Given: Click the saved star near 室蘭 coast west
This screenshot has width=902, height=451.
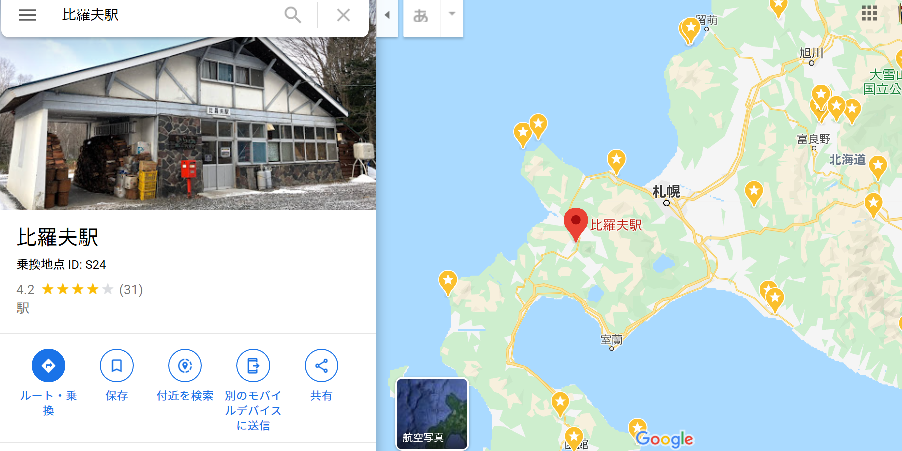Looking at the screenshot, I should click(x=448, y=283).
